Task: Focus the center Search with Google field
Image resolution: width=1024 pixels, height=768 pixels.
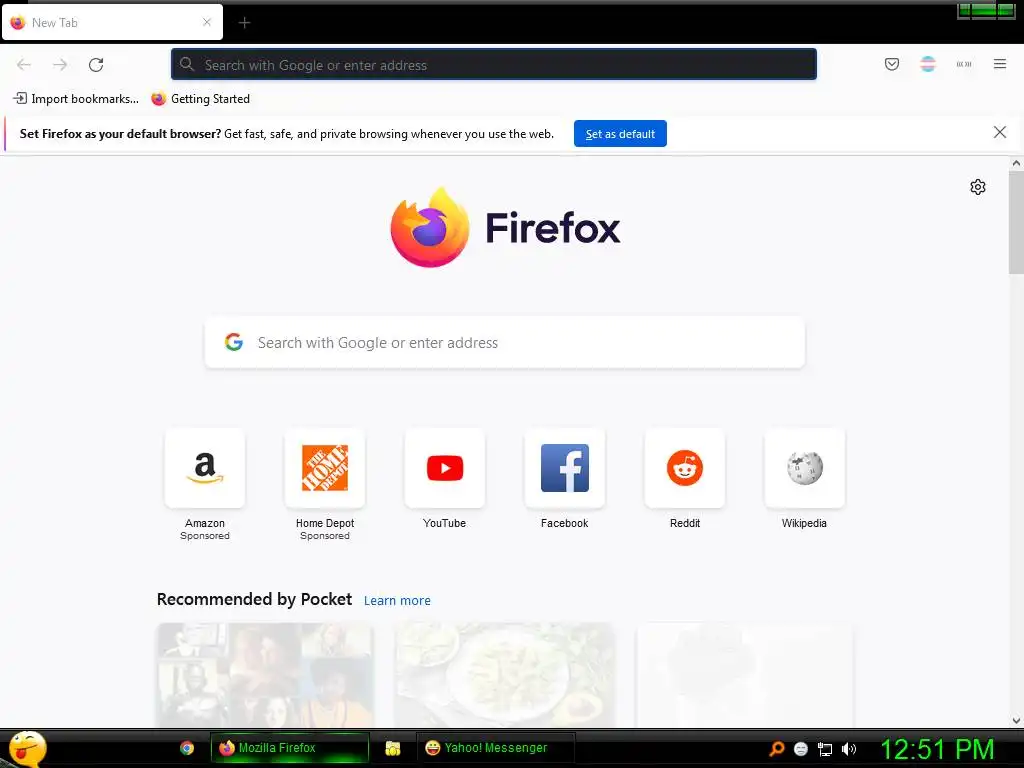Action: [505, 342]
